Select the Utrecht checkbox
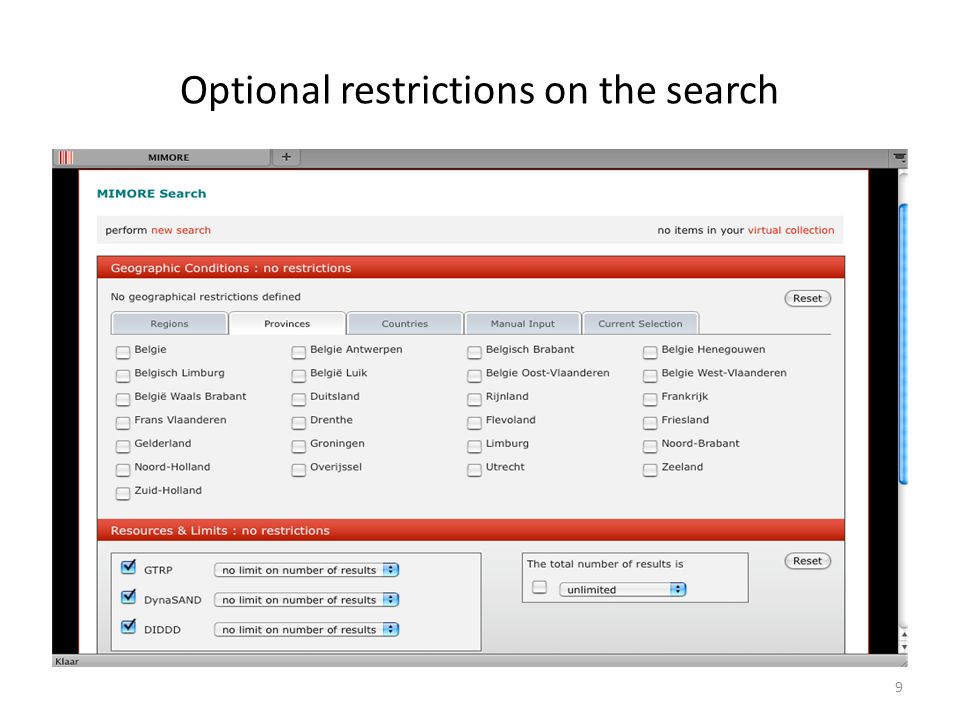Screen dimensions: 960x720 pos(474,469)
